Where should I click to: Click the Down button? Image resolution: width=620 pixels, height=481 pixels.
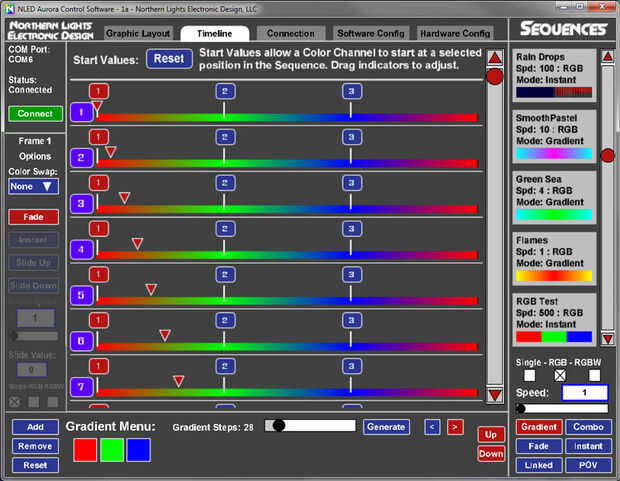[491, 454]
